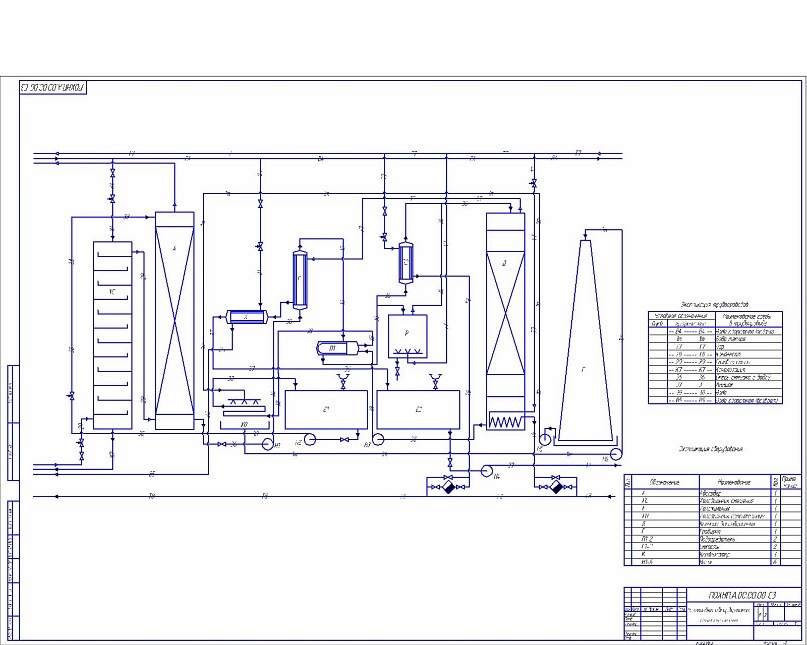Select the horizontal drum separator symbol
This screenshot has height=645, width=807.
[x=337, y=348]
